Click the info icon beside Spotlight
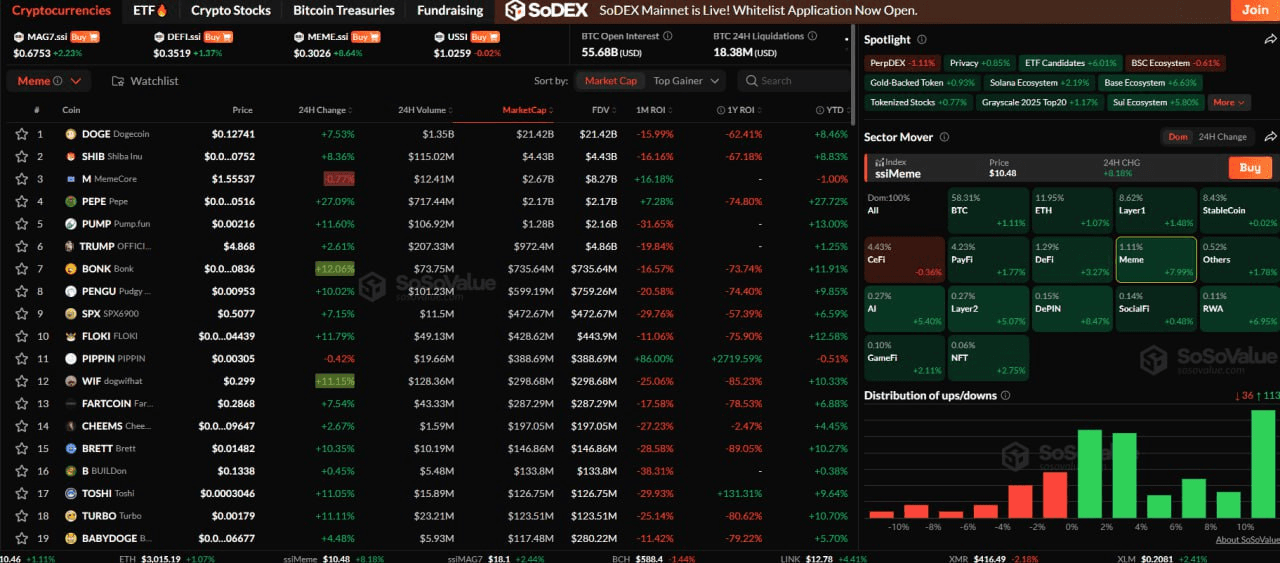 tap(922, 40)
